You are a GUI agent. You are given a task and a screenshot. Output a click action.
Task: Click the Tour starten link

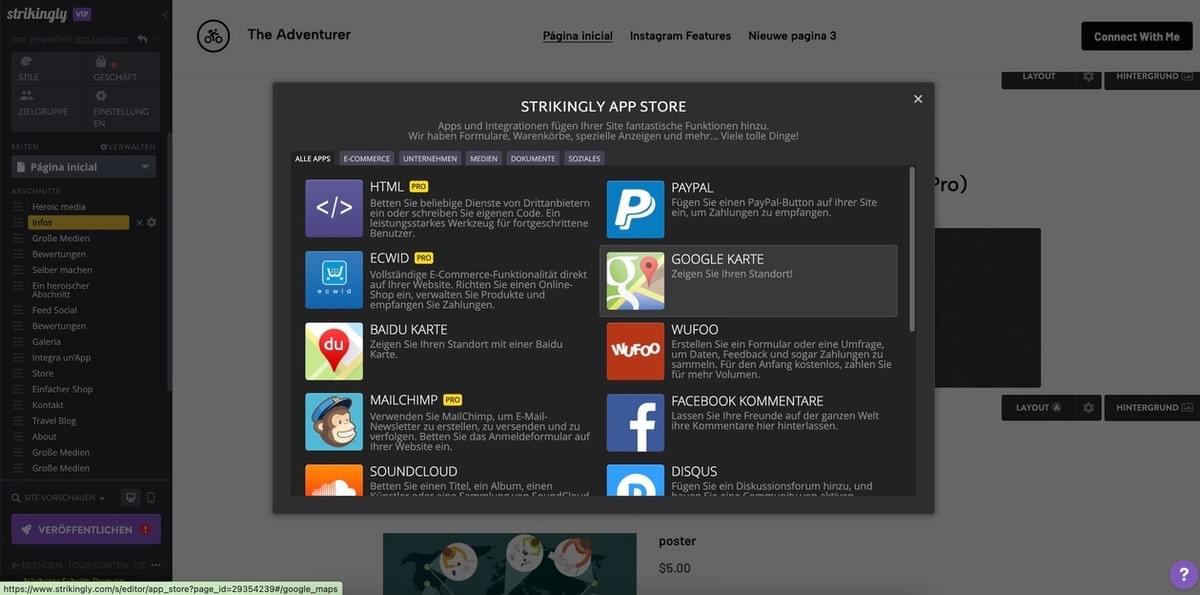point(97,565)
